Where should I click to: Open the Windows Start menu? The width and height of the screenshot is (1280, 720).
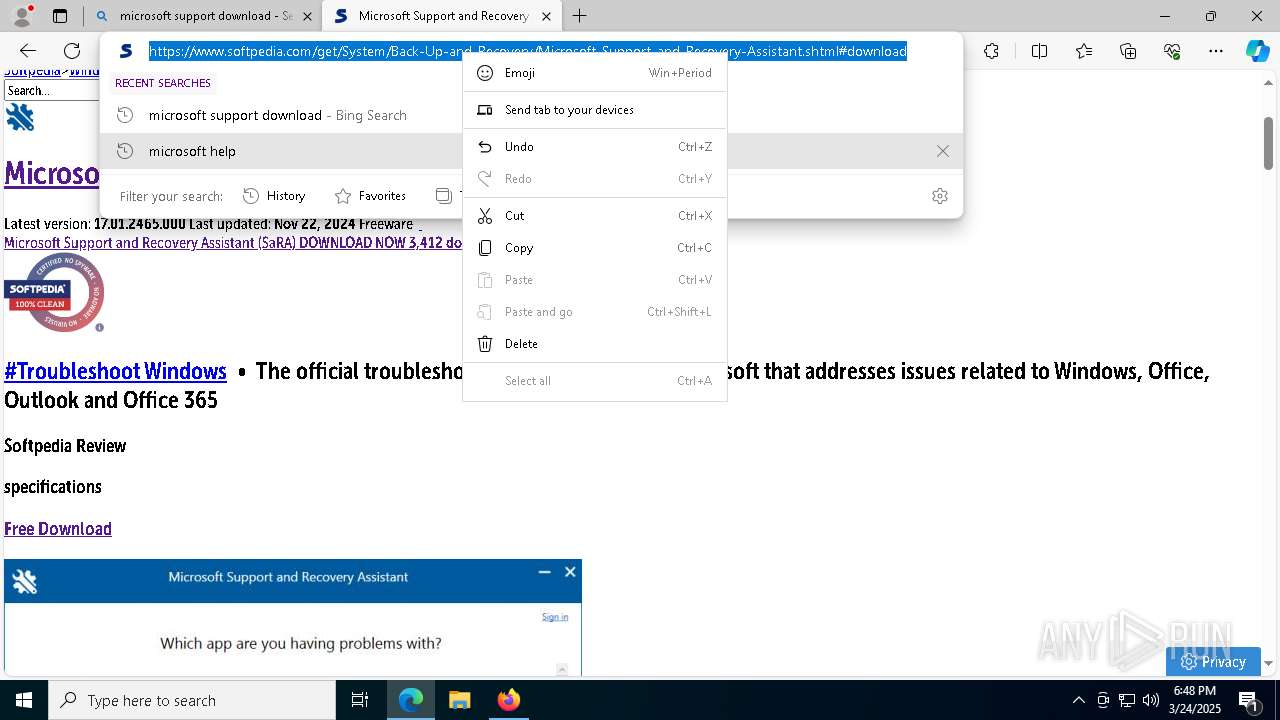[24, 700]
